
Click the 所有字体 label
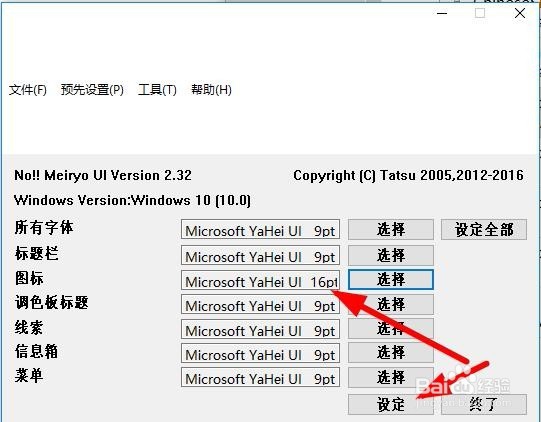pyautogui.click(x=44, y=227)
